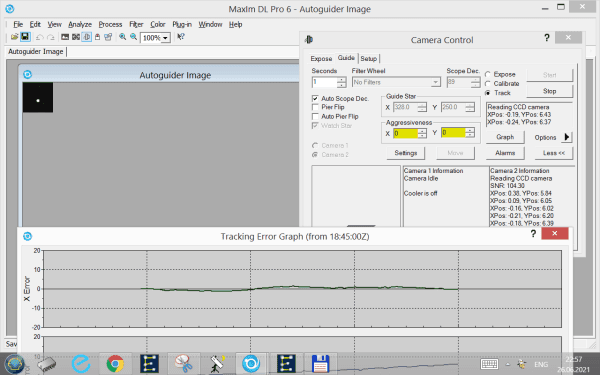Open the Information window toolbar icon

pos(76,37)
